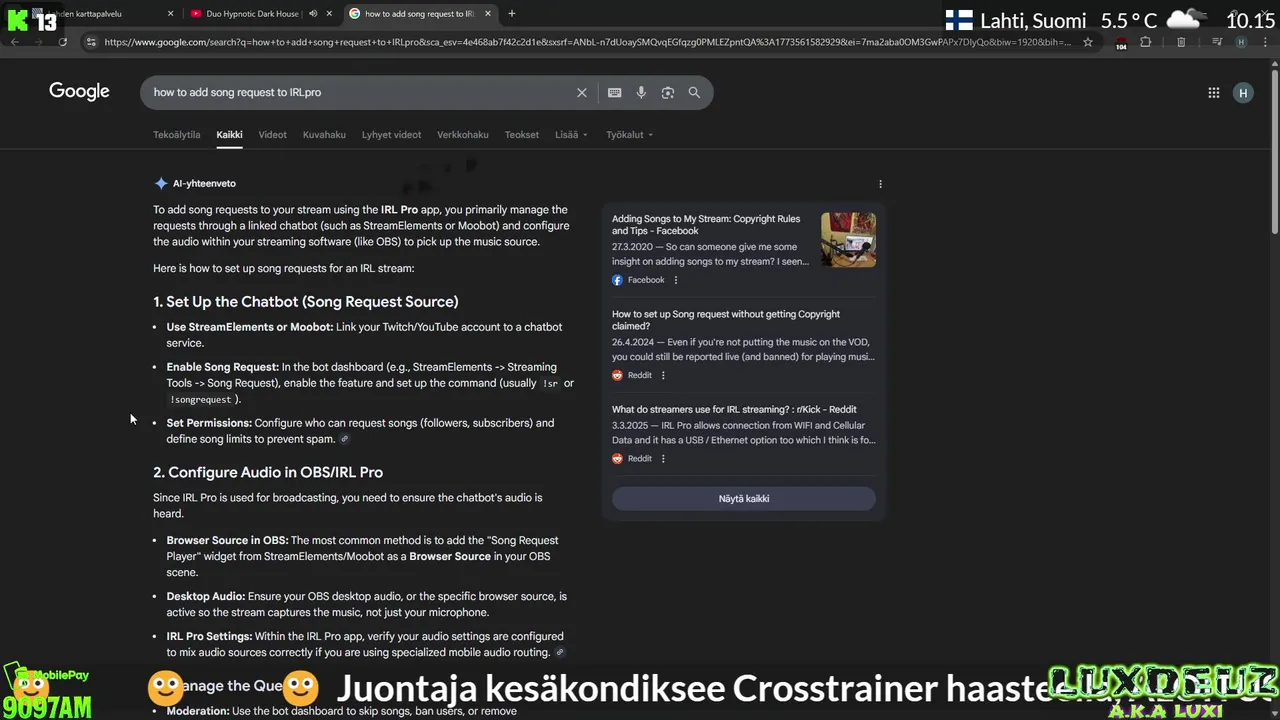Open How to set up Song request Reddit result
This screenshot has height=720, width=1280.
tap(726, 320)
